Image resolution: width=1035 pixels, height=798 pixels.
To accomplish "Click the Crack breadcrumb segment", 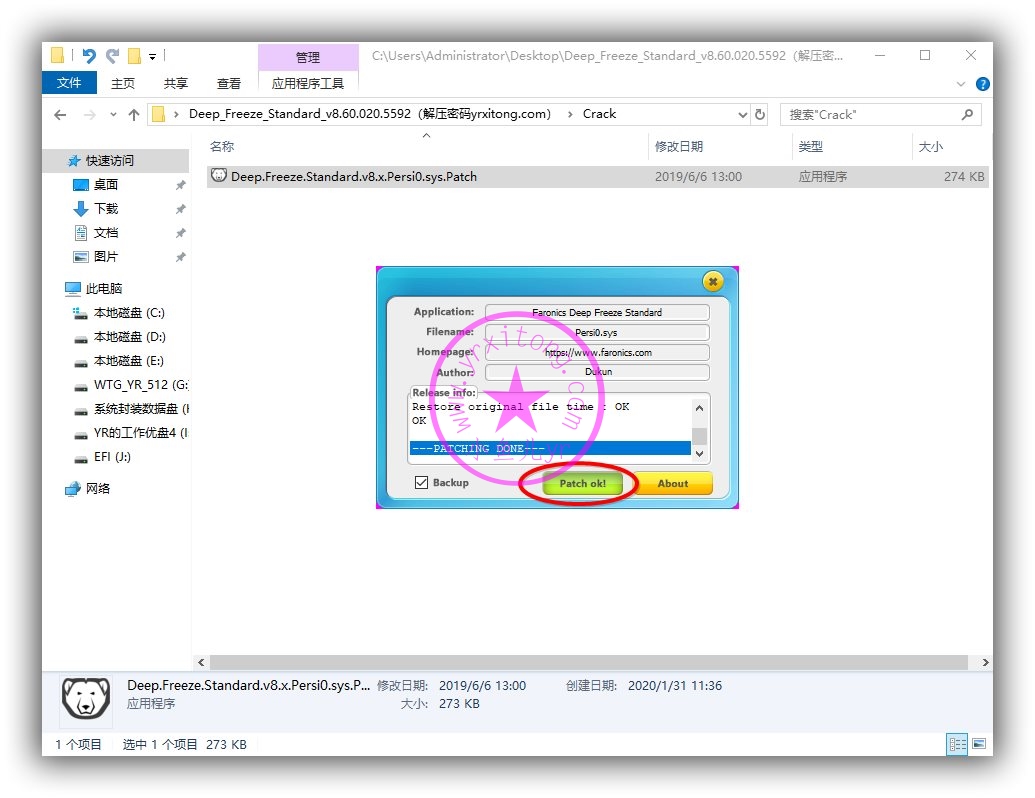I will tap(599, 114).
